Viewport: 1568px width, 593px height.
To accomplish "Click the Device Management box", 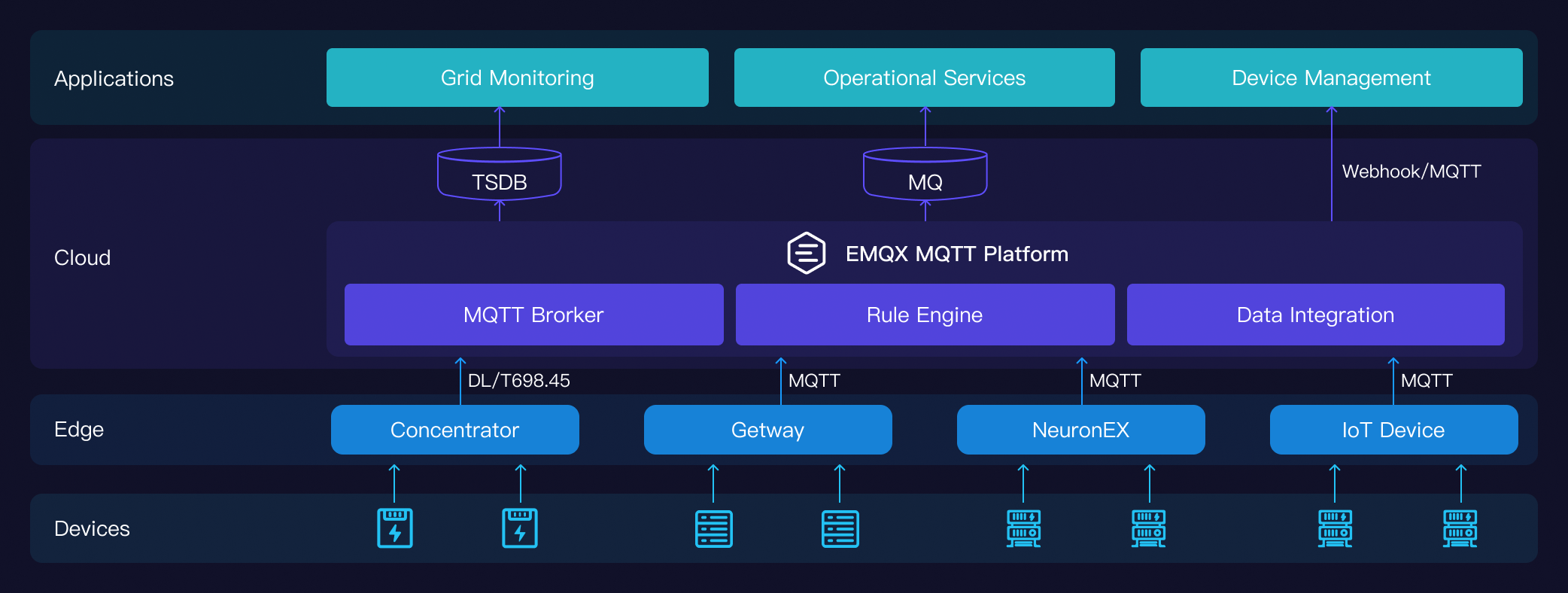I will pos(1332,78).
